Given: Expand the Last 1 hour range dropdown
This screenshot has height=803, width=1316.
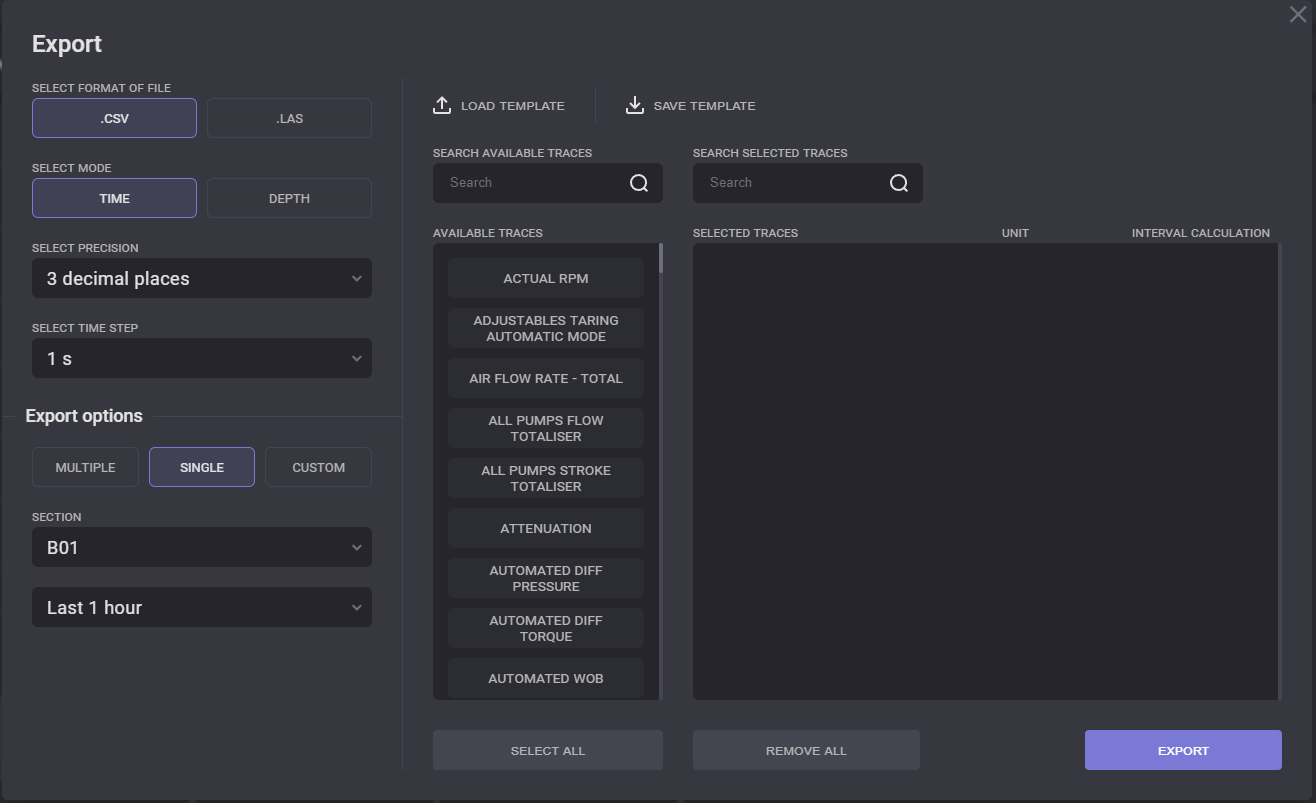Looking at the screenshot, I should pyautogui.click(x=202, y=608).
